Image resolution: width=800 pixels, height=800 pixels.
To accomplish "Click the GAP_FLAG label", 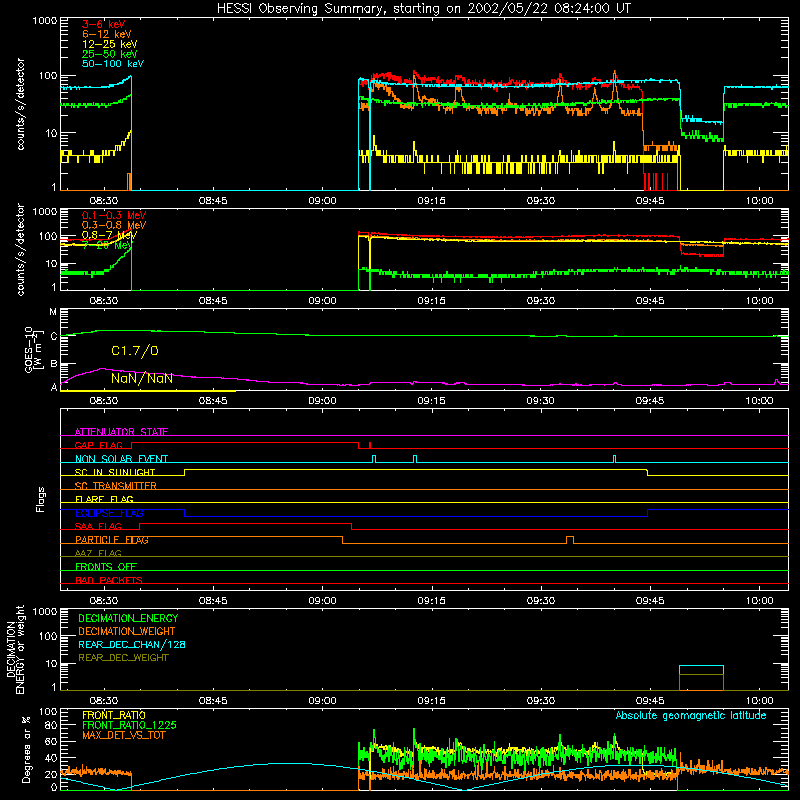I will click(98, 445).
